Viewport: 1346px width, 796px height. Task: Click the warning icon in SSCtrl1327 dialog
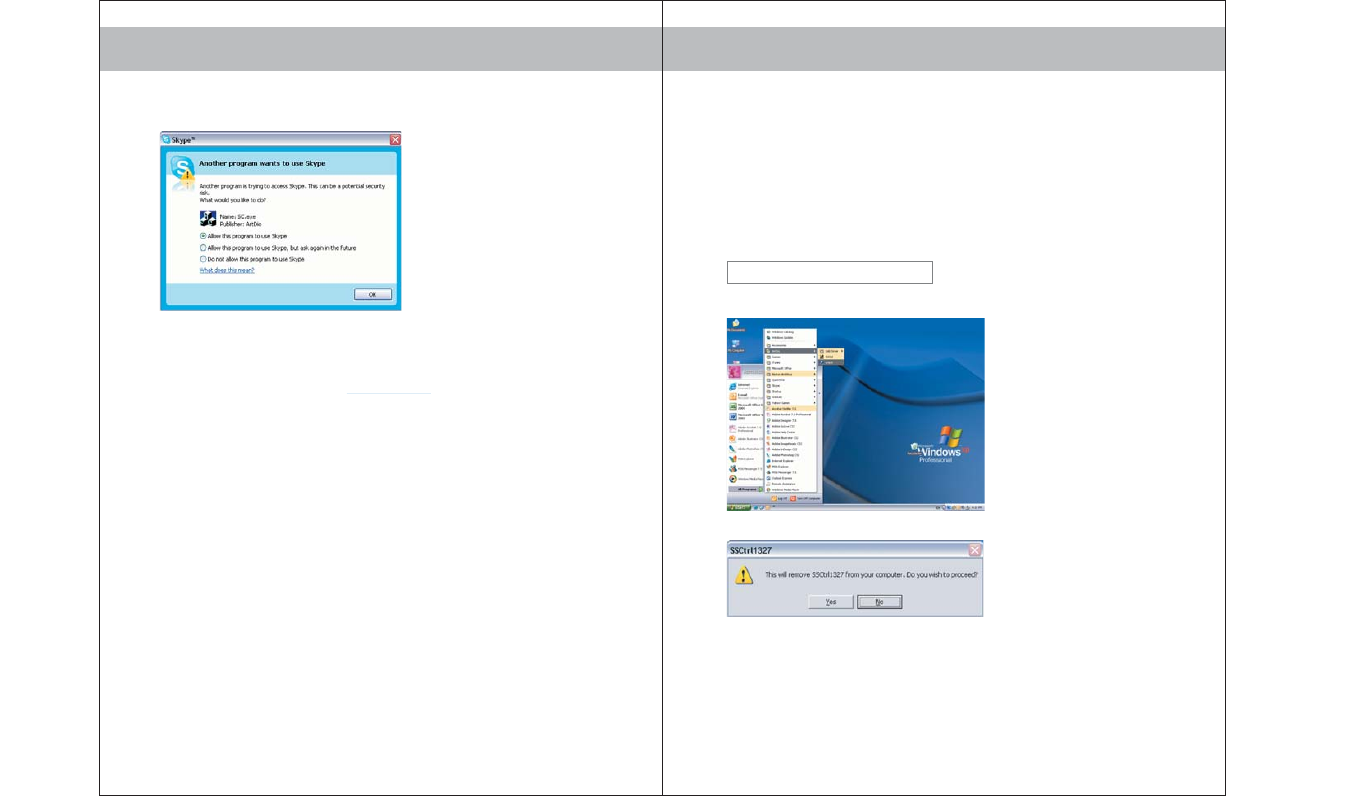click(745, 576)
